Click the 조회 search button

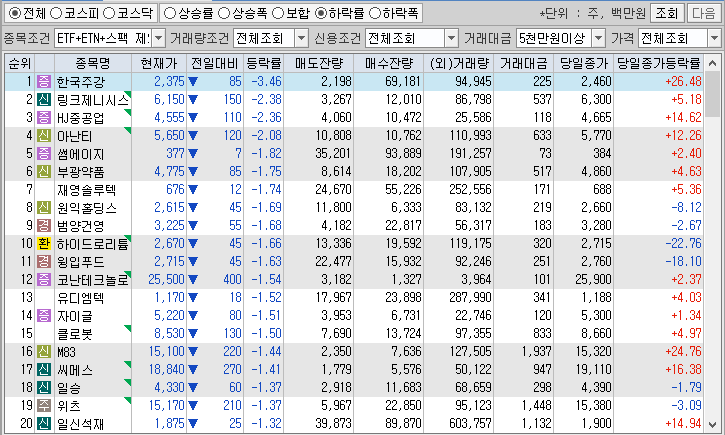tap(667, 13)
